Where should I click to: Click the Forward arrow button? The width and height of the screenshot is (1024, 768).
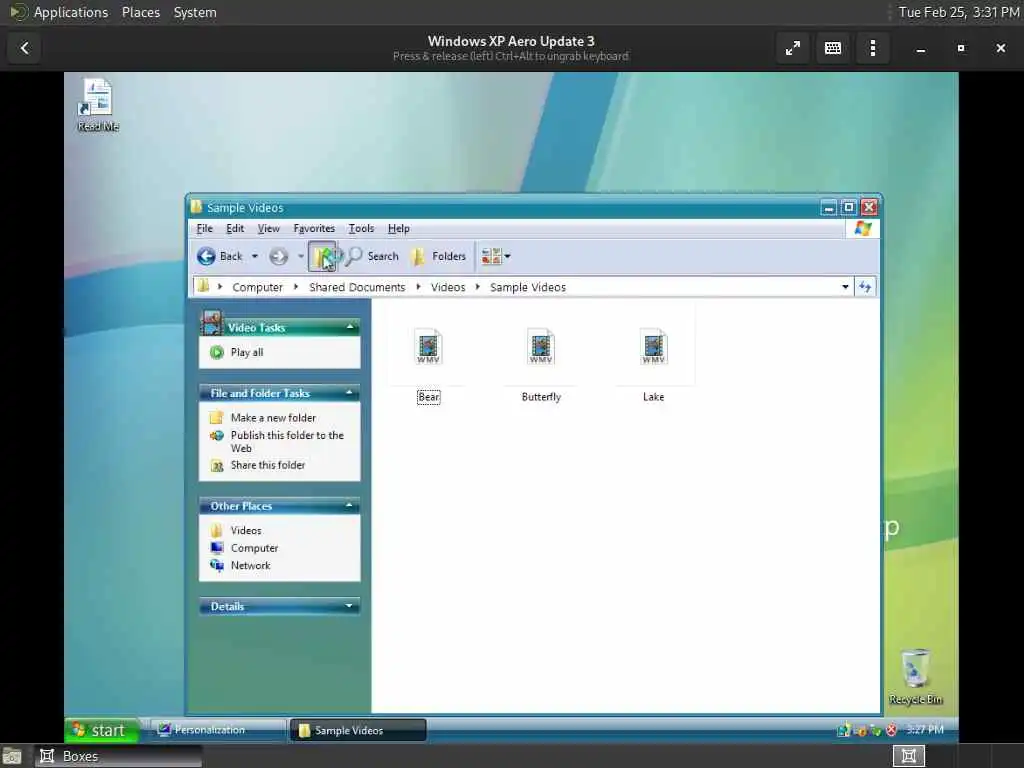coord(279,257)
